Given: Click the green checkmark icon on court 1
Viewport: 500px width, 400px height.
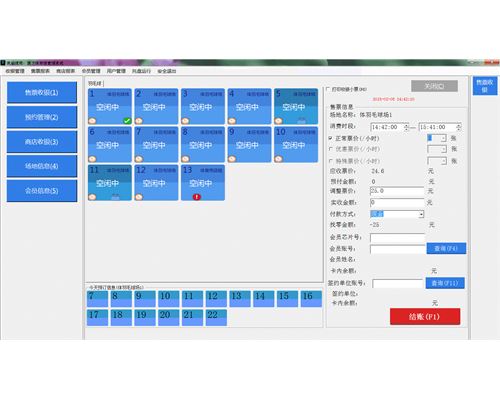Looking at the screenshot, I should [x=127, y=121].
